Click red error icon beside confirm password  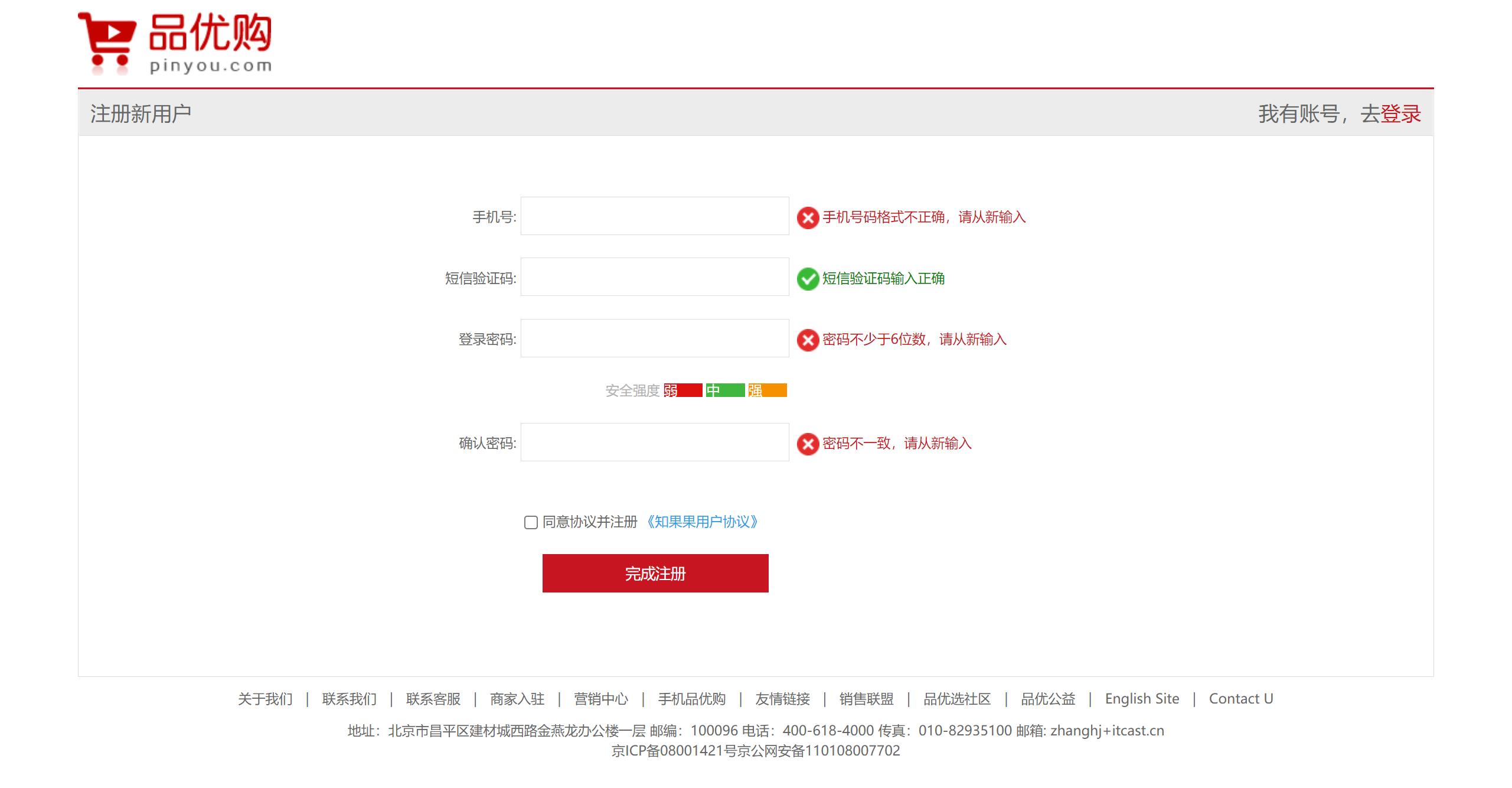click(808, 444)
